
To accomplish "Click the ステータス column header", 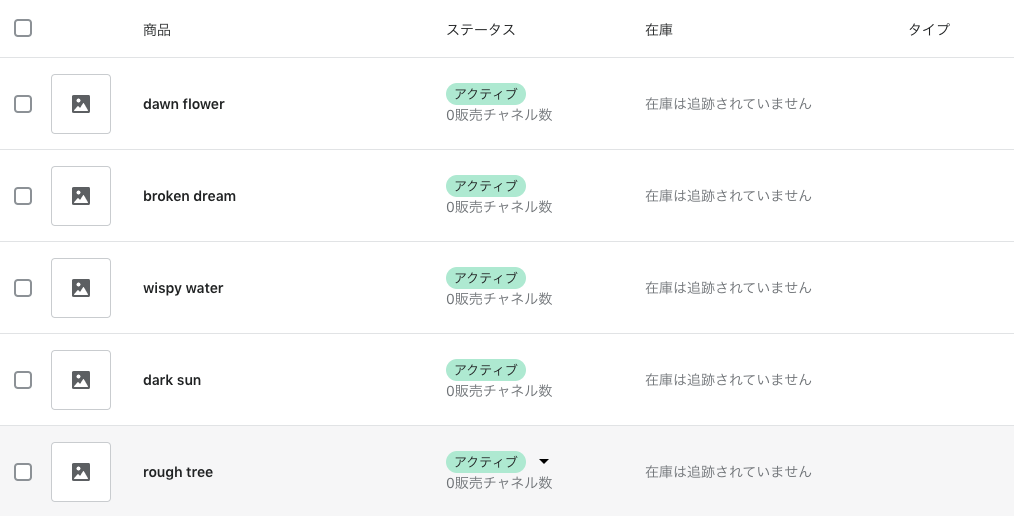I will click(x=481, y=30).
